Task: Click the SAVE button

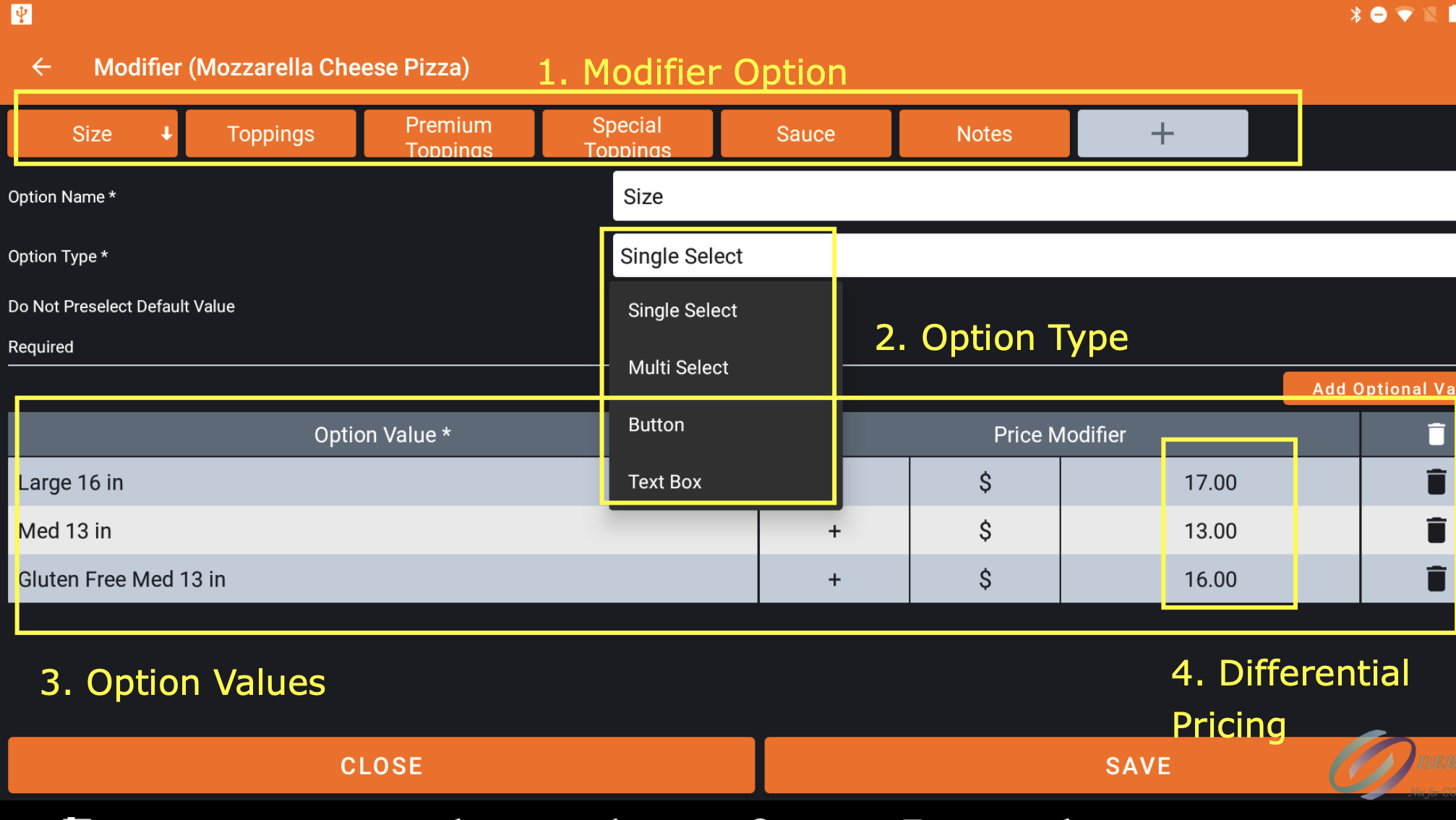Action: [1110, 766]
